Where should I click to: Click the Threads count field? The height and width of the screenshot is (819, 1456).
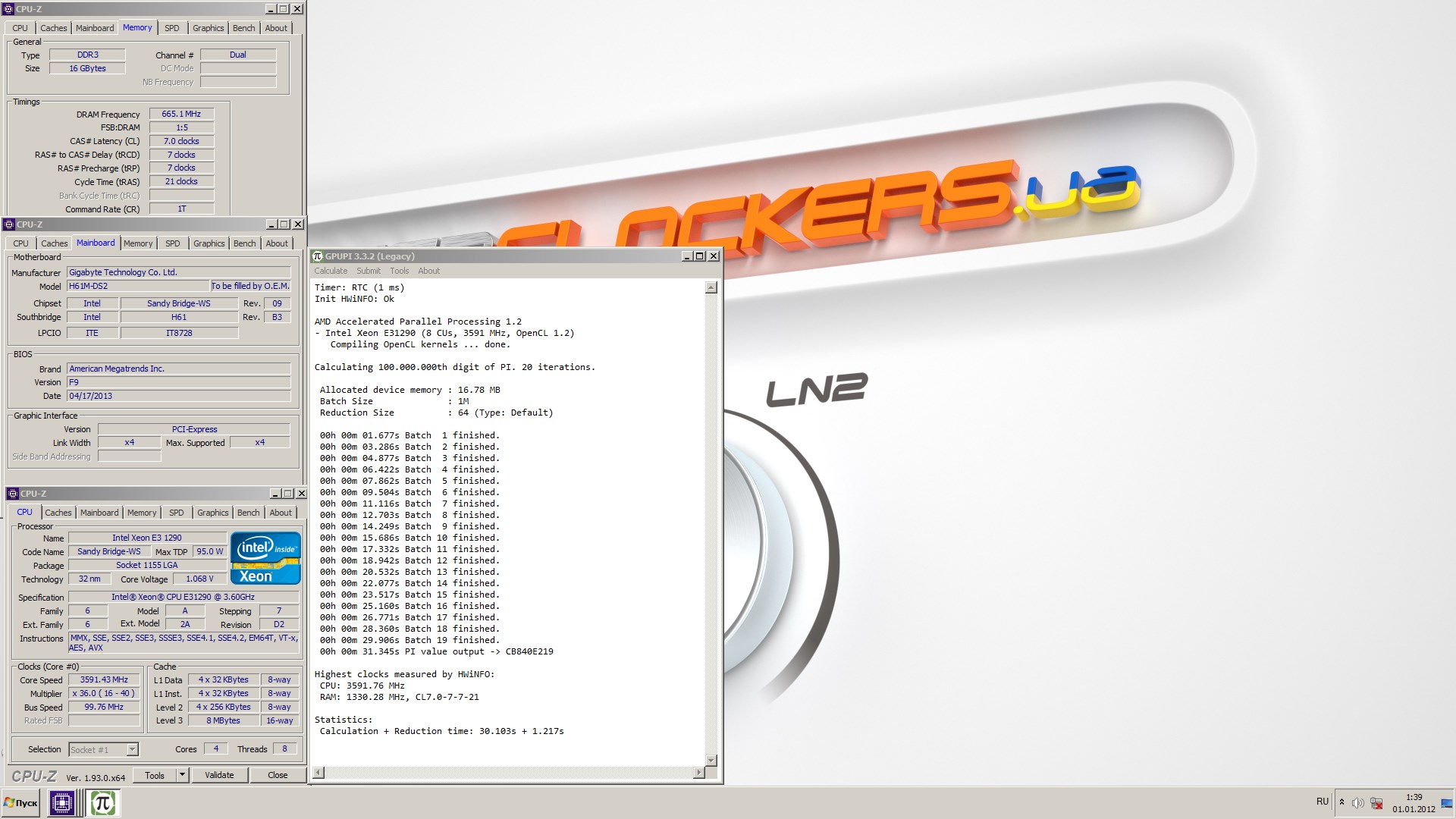point(285,748)
